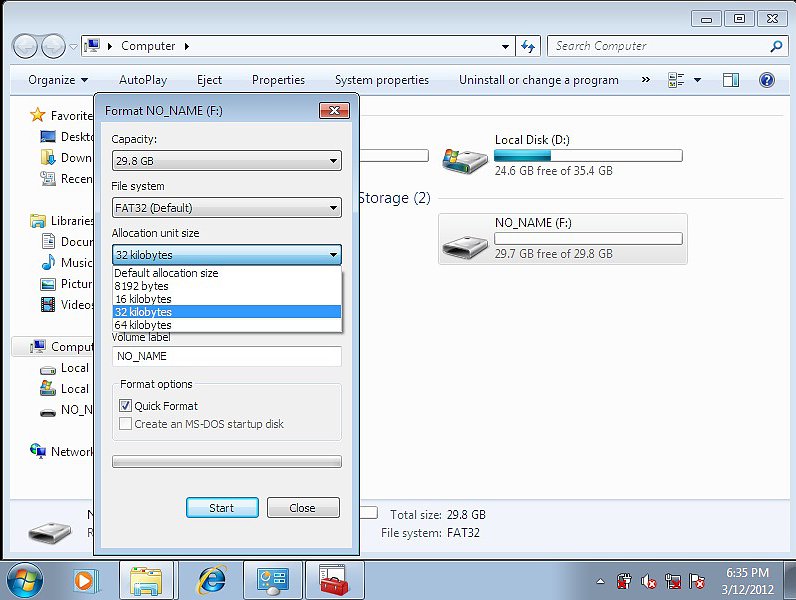Select Default allocation size option
This screenshot has width=796, height=600.
click(x=166, y=273)
